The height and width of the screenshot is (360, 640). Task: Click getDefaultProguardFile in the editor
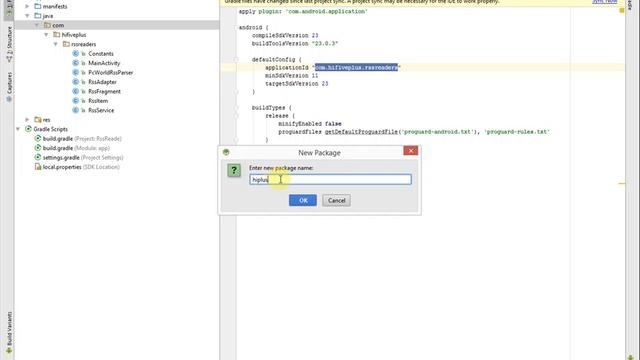point(361,132)
